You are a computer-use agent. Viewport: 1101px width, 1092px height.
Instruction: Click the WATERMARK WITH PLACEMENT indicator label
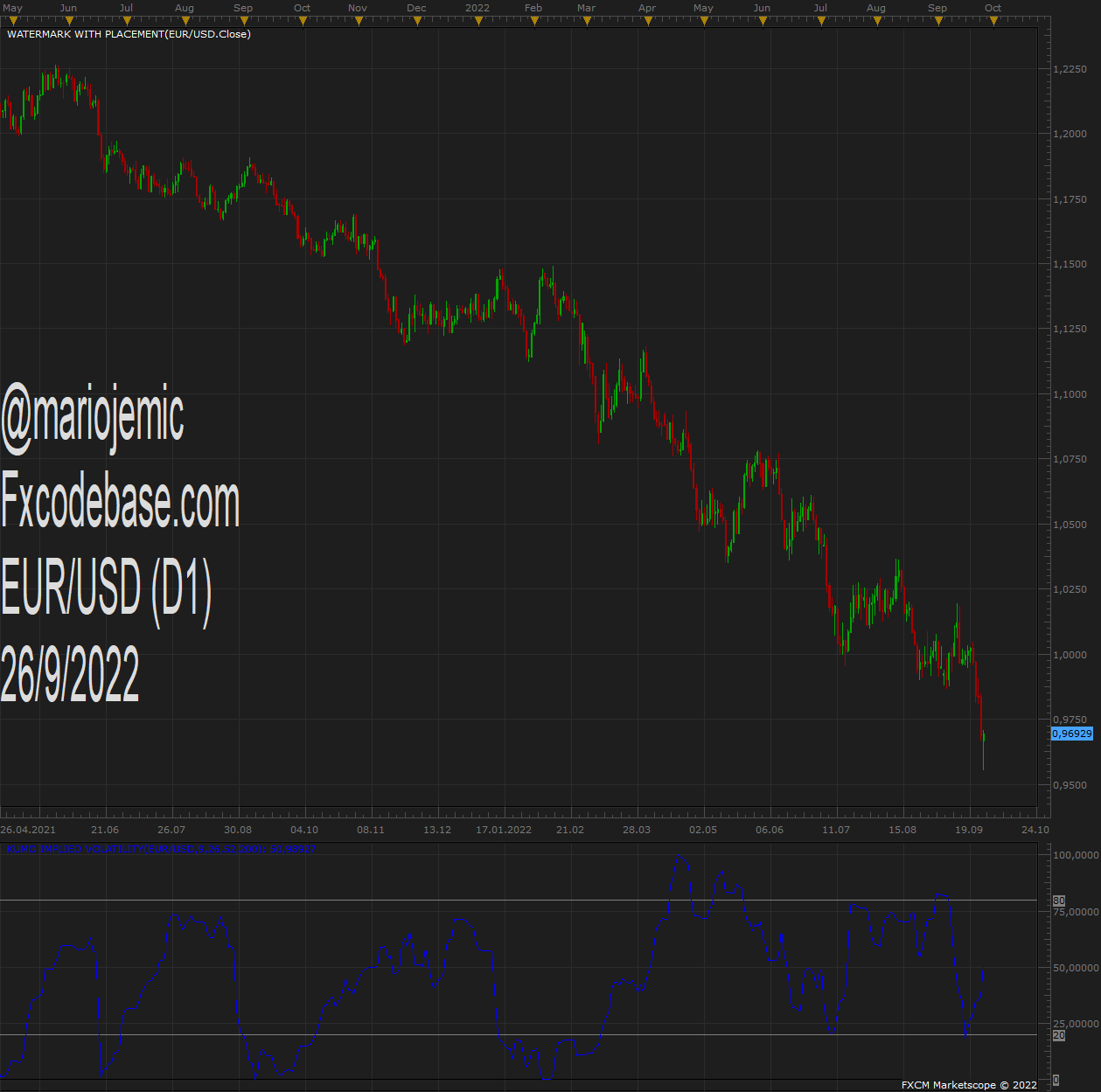[129, 34]
